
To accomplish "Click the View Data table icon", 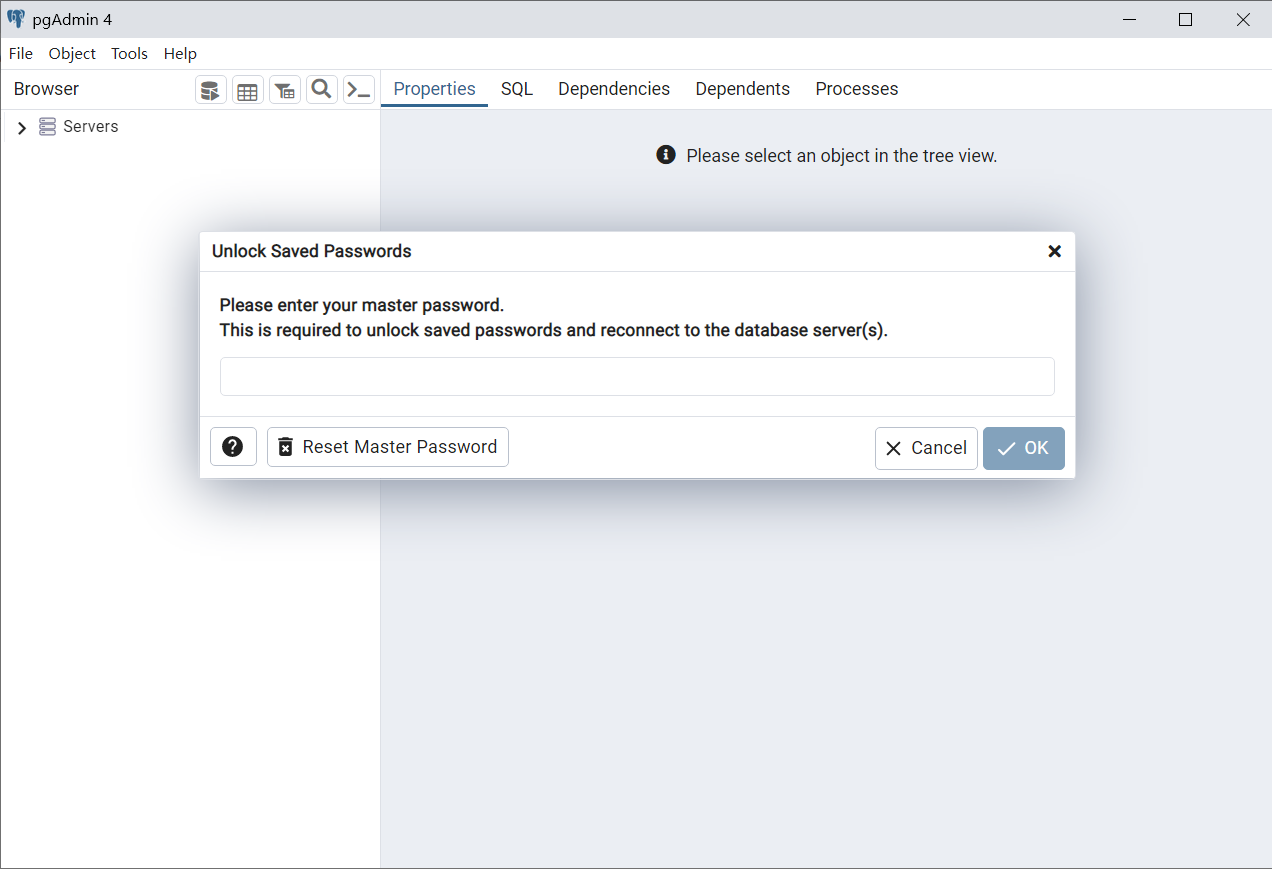I will pos(248,90).
